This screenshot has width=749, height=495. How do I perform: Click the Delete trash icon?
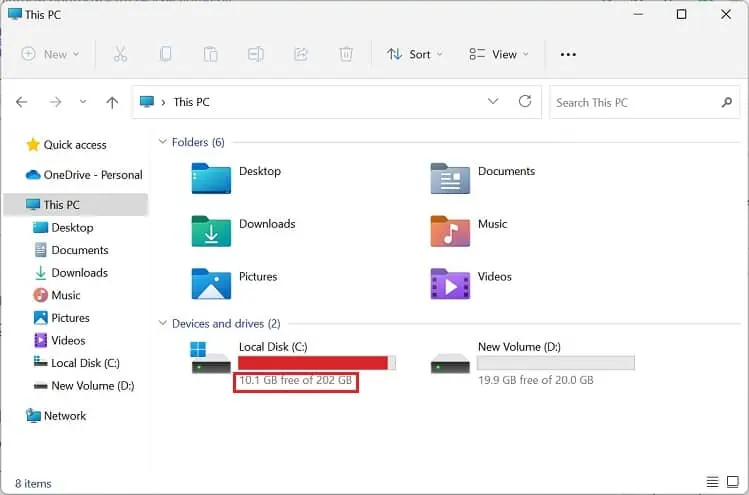(346, 54)
